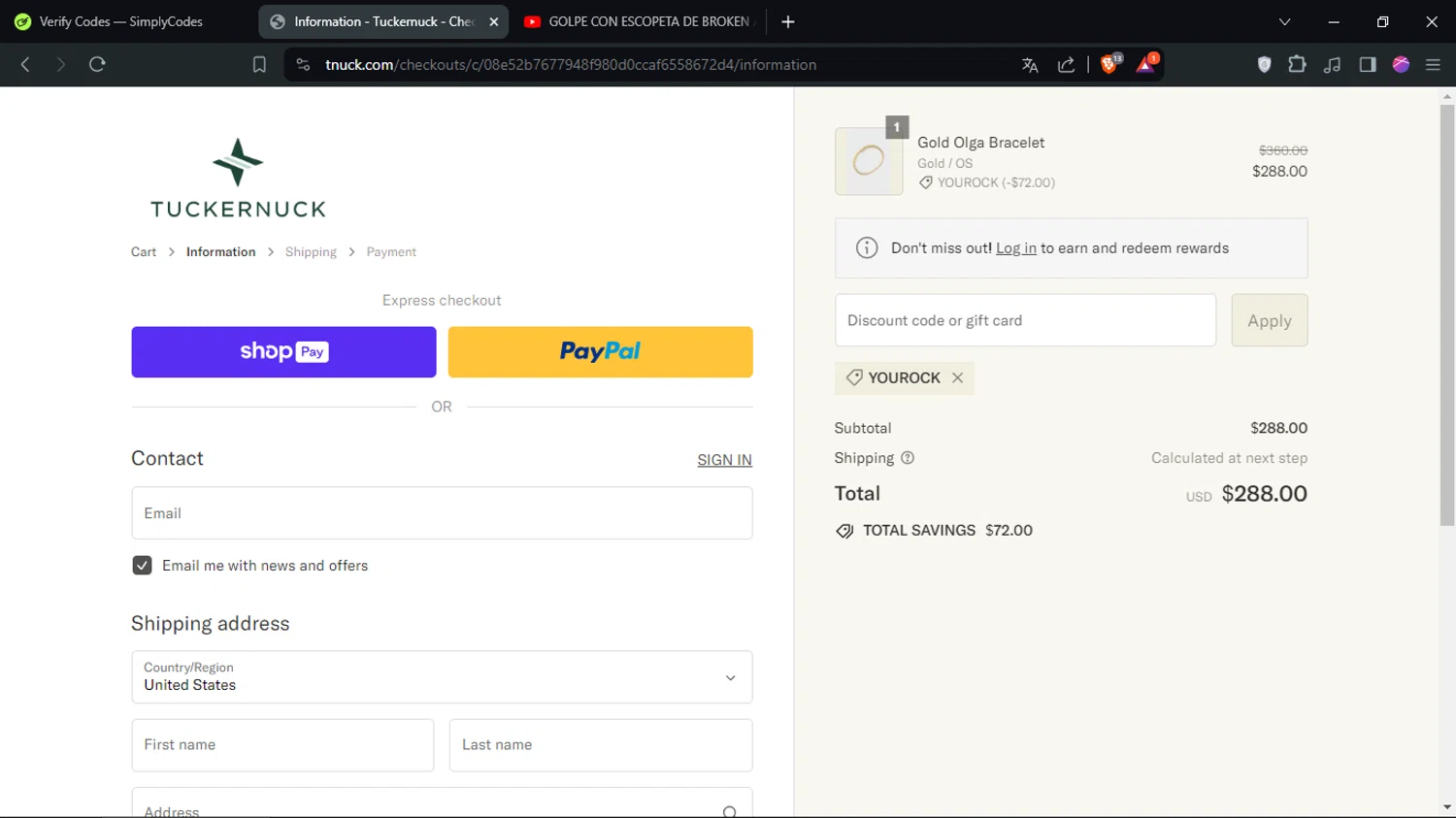
Task: Switch to the GOLPE CON ESCOPETA YouTube tab
Action: 638,21
